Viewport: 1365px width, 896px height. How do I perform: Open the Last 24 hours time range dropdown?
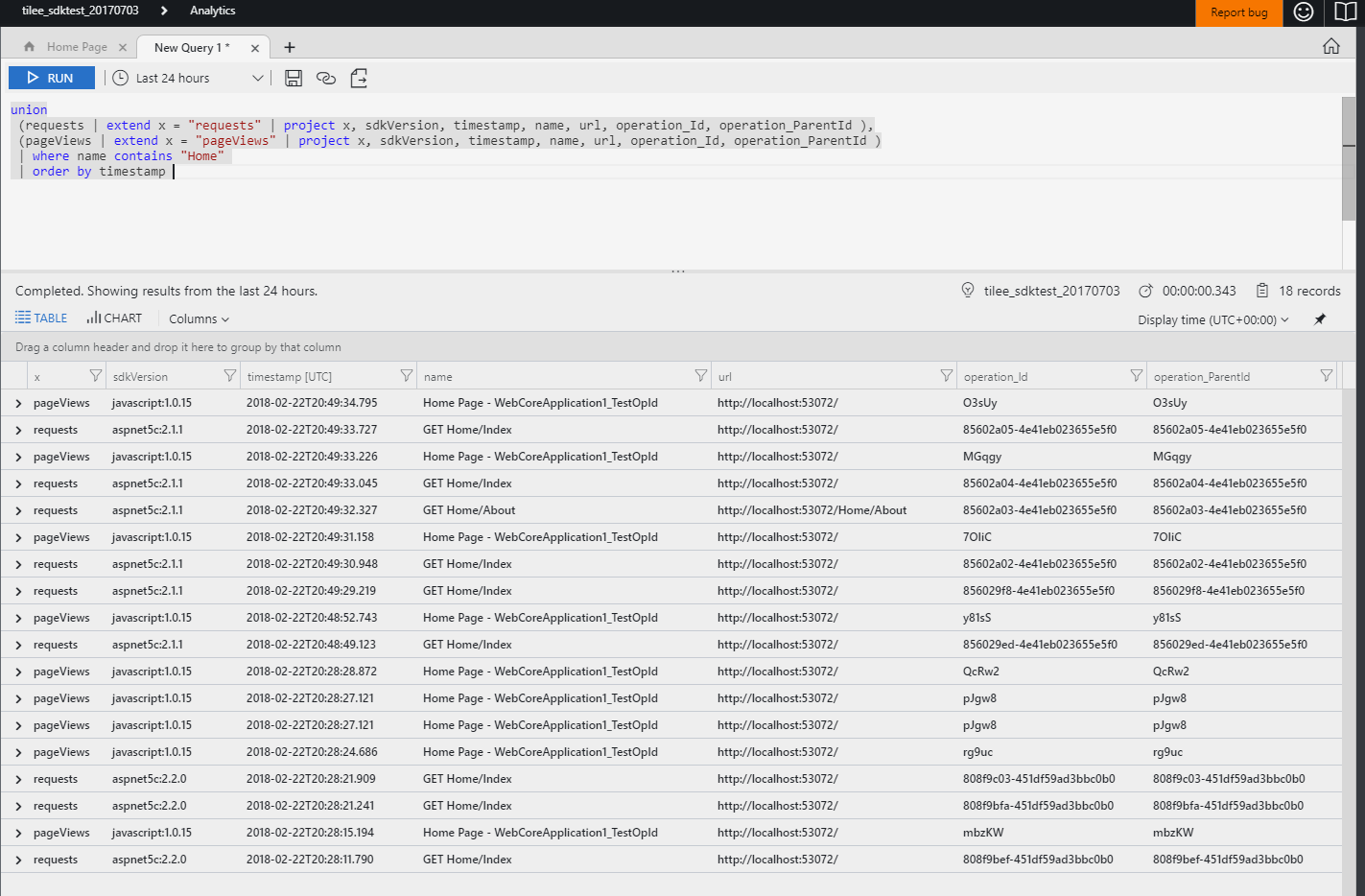186,78
